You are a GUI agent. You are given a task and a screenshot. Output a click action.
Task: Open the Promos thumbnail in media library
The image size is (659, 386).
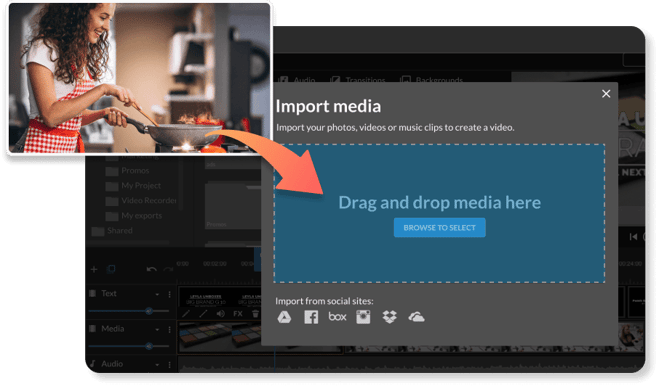[232, 206]
